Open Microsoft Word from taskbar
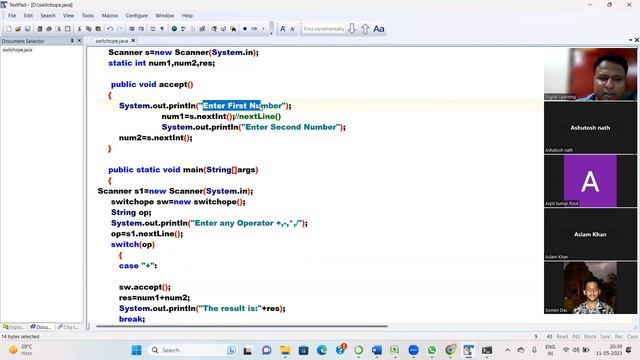This screenshot has width=640, height=360. 376,350
